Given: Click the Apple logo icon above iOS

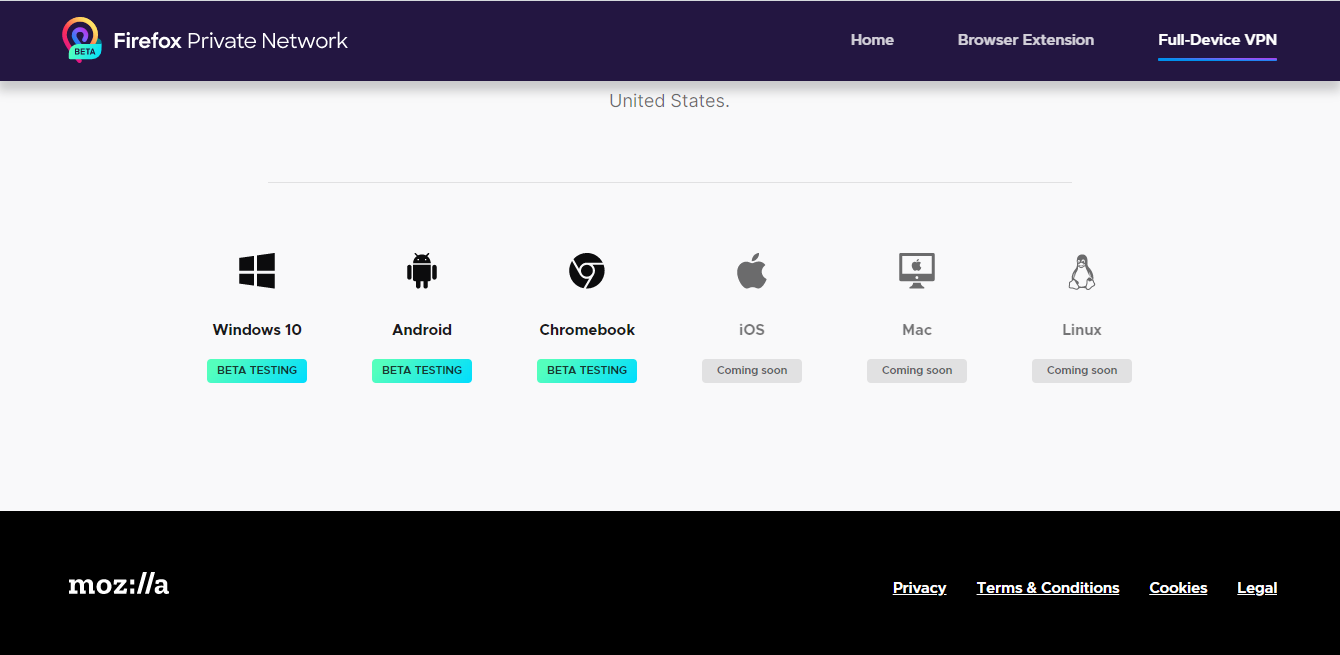Looking at the screenshot, I should [x=752, y=271].
